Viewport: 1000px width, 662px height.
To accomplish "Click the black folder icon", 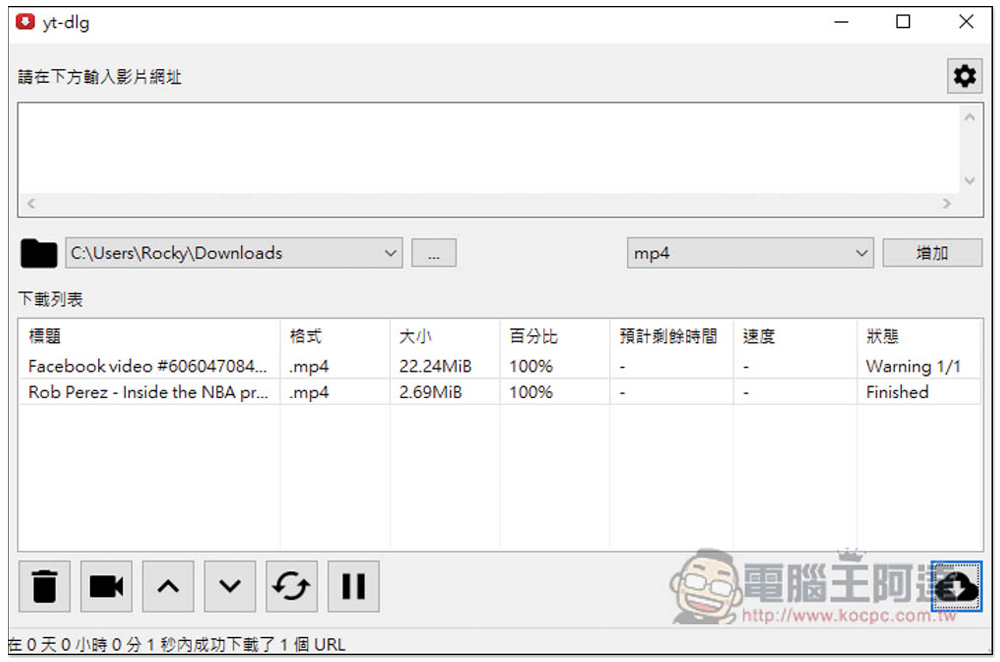I will tap(39, 254).
